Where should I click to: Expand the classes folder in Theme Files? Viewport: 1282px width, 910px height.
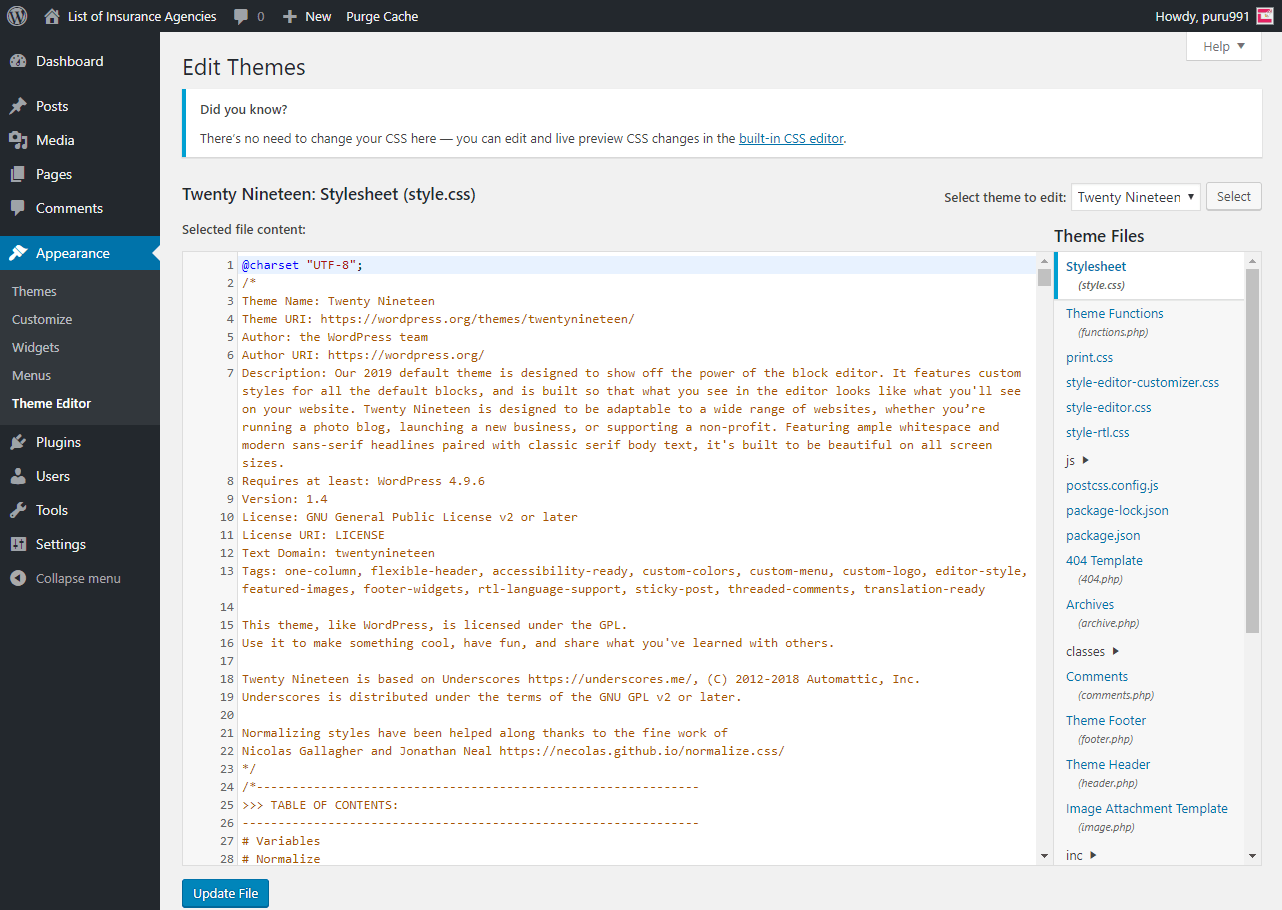[x=1092, y=651]
